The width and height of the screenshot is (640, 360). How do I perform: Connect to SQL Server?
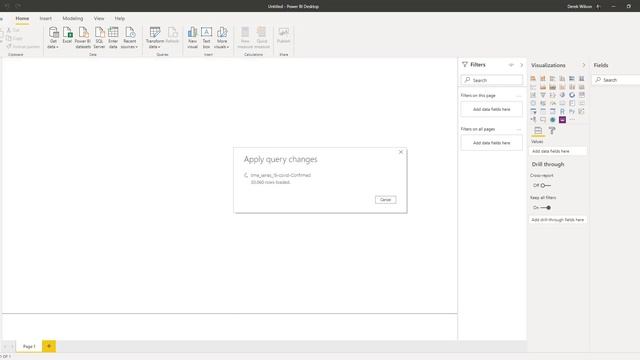99,38
